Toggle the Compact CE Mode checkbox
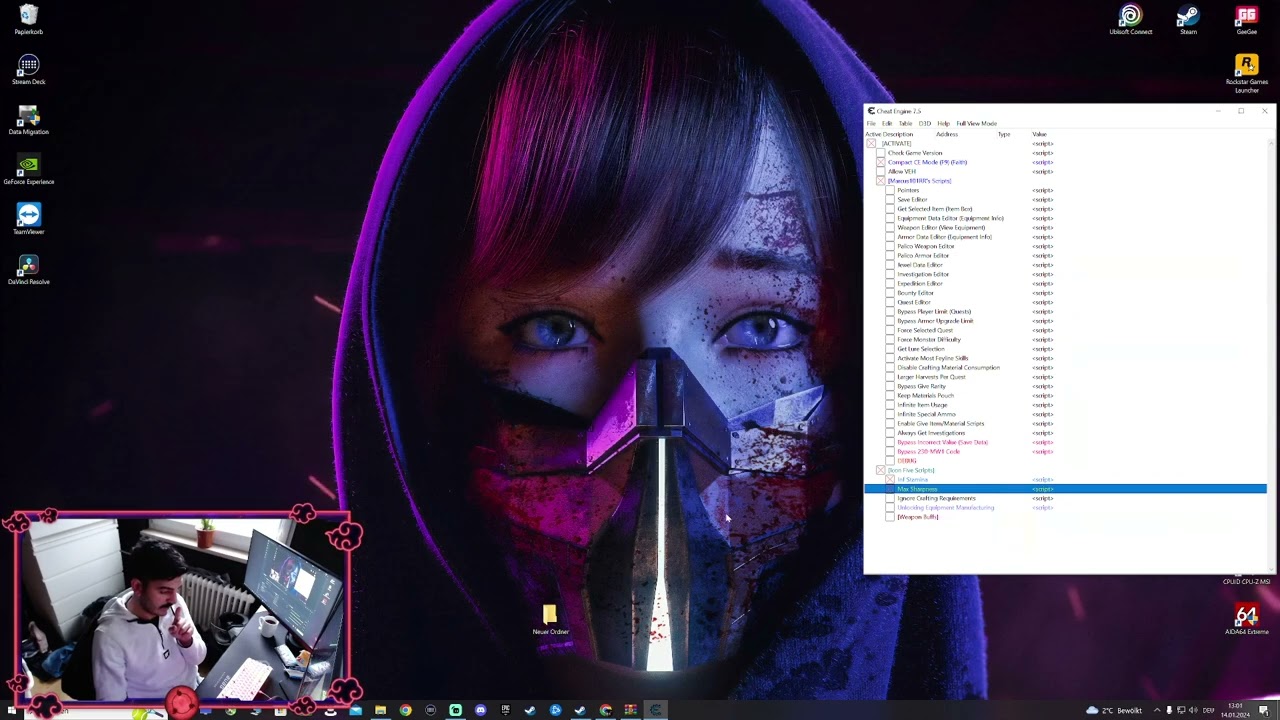 click(x=880, y=162)
